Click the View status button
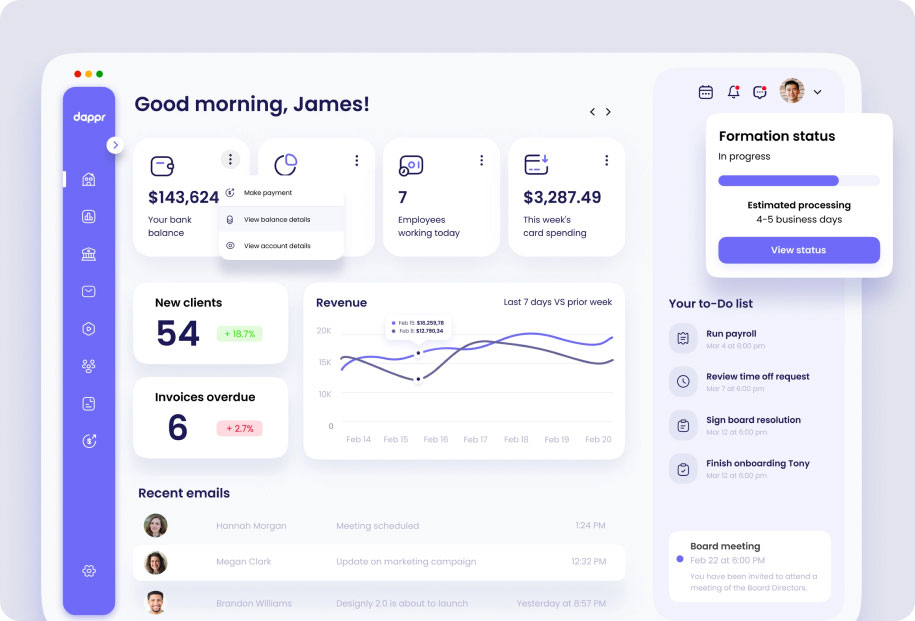The height and width of the screenshot is (621, 915). [x=798, y=250]
